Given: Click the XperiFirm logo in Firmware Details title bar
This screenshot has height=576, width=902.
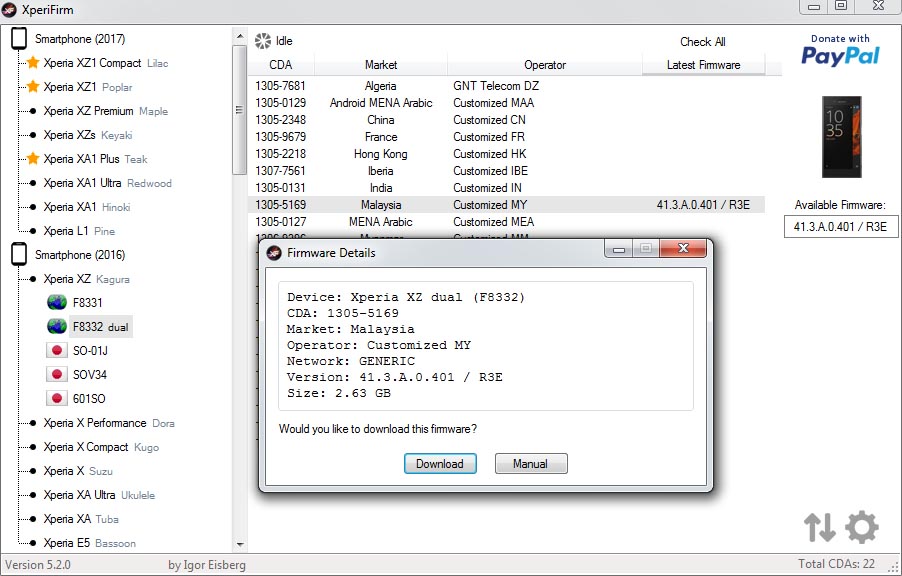Looking at the screenshot, I should point(274,253).
